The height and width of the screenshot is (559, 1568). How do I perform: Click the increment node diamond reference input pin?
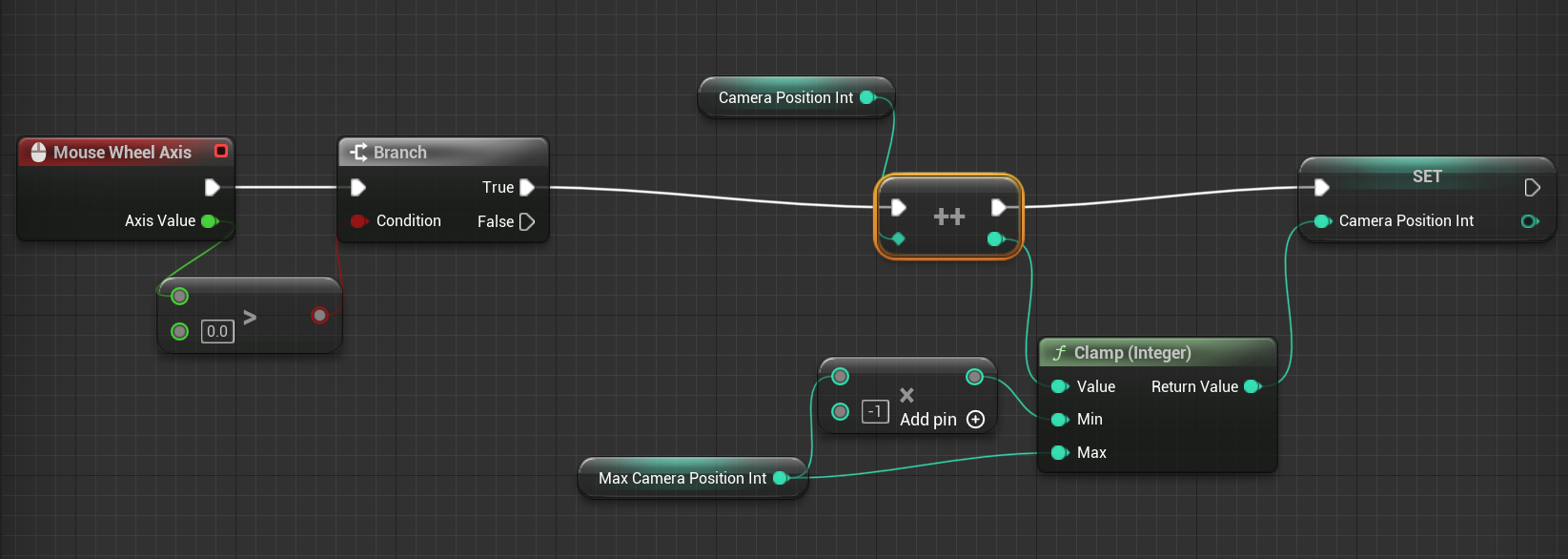pyautogui.click(x=898, y=239)
